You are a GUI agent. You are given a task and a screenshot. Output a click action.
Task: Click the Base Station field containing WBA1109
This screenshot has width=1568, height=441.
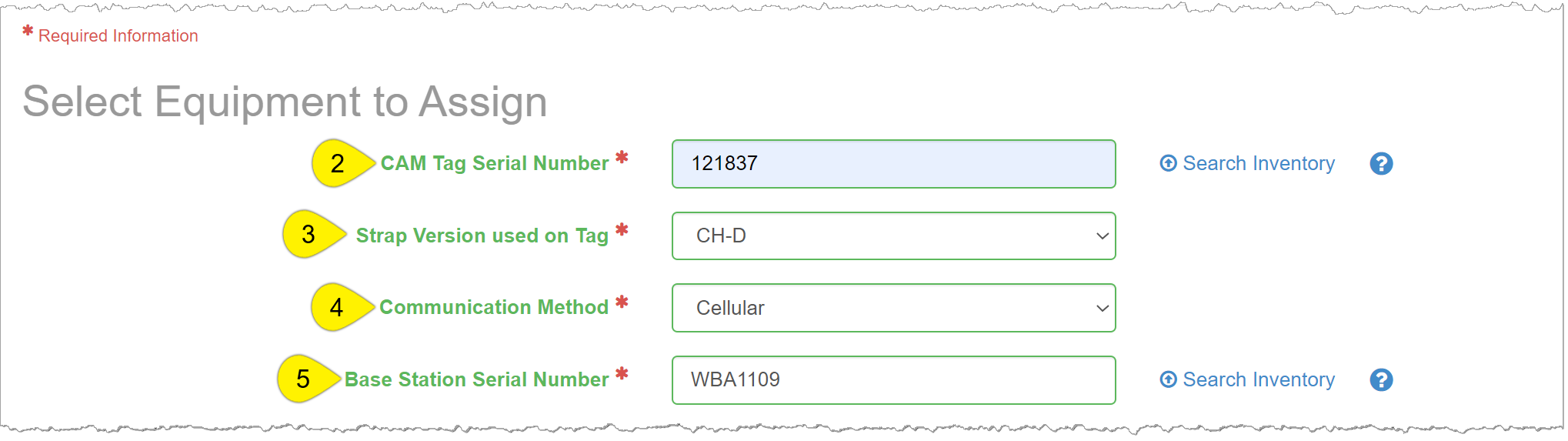(x=893, y=380)
